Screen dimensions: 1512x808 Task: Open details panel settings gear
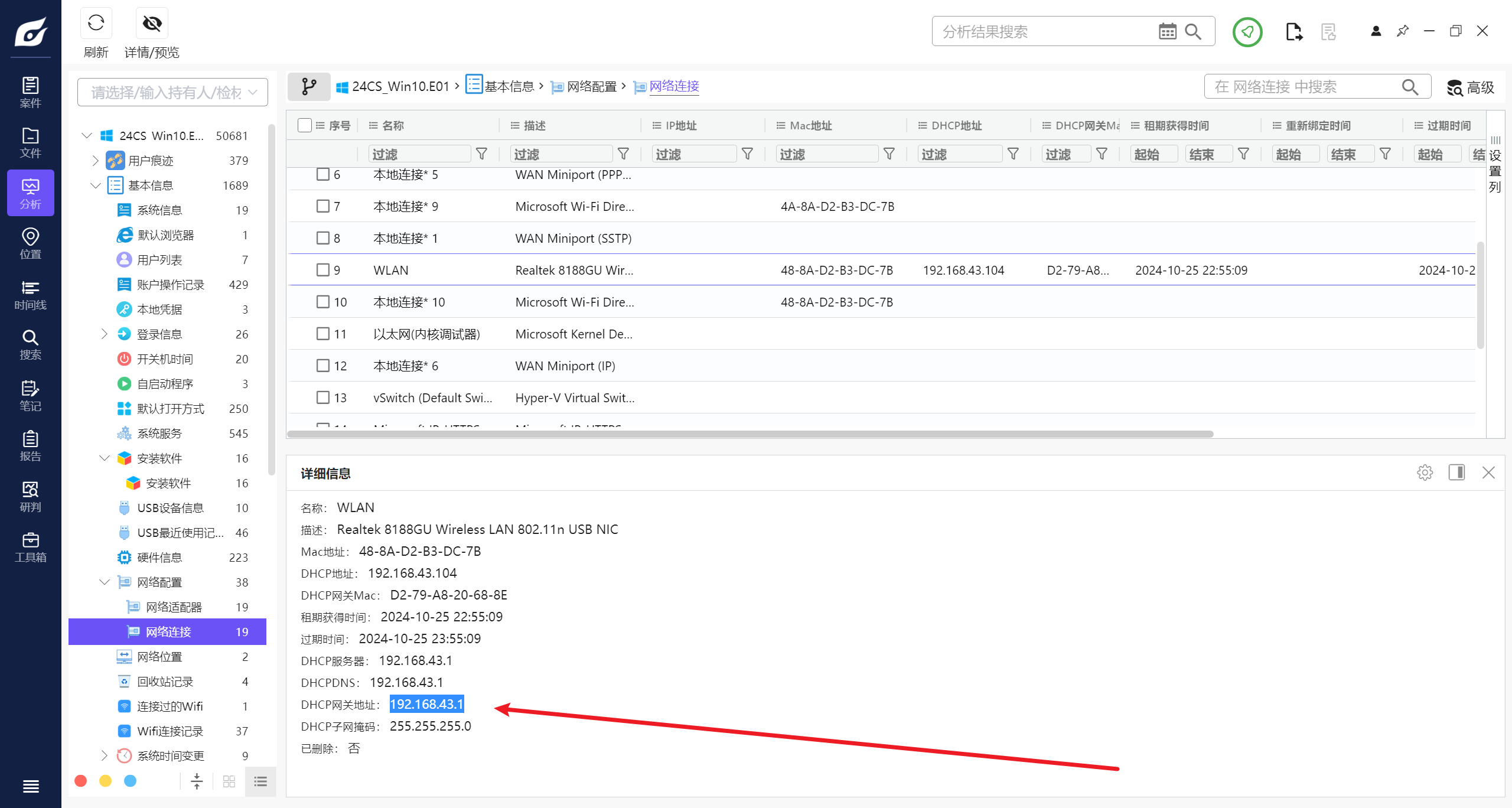(1425, 473)
